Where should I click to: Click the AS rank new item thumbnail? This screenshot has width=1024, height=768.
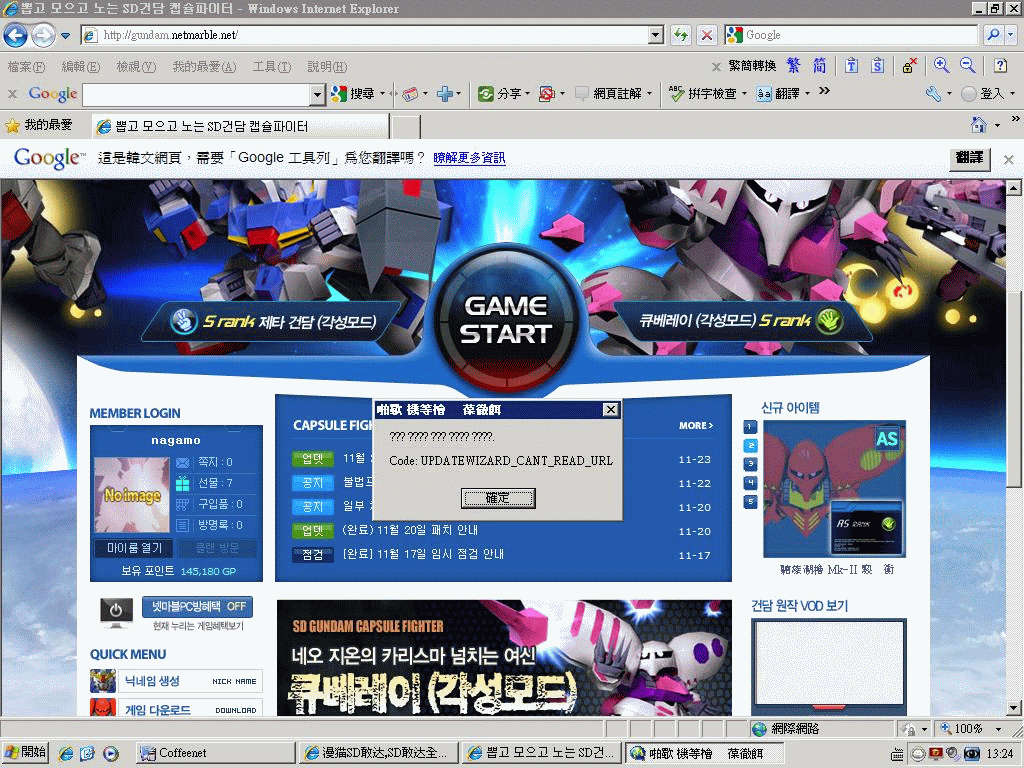[835, 490]
